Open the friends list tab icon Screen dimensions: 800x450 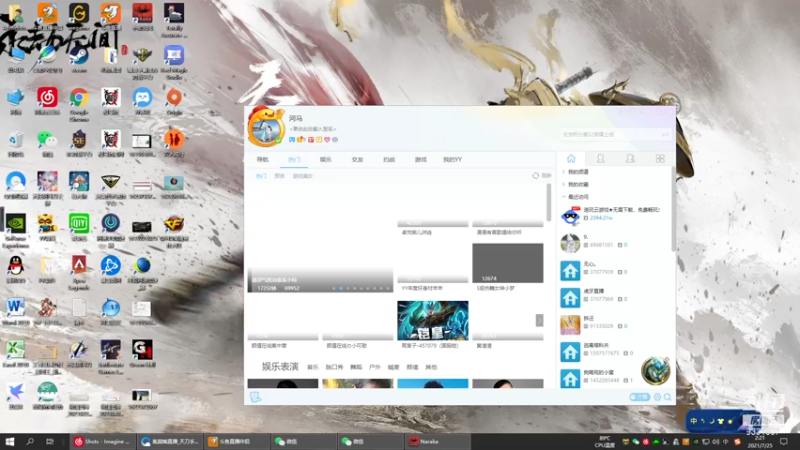tap(601, 159)
